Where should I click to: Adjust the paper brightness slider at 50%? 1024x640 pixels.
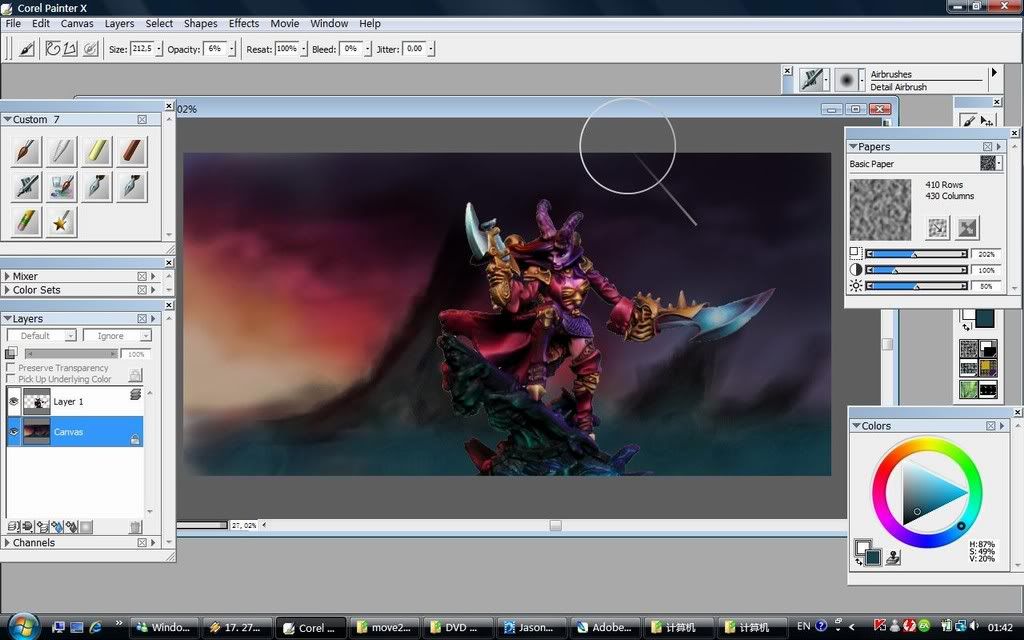click(x=916, y=286)
